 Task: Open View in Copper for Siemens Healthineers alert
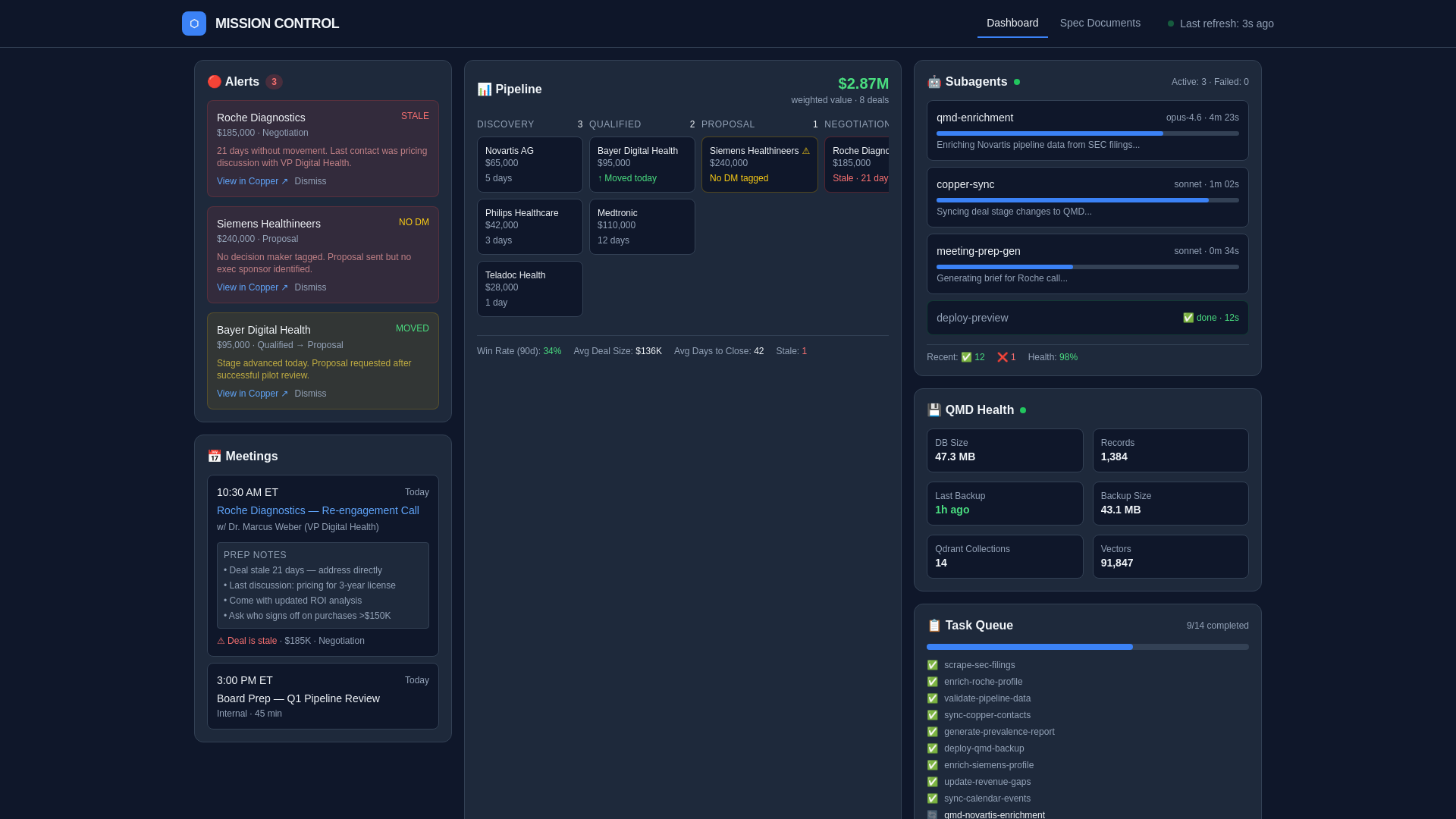tap(253, 287)
